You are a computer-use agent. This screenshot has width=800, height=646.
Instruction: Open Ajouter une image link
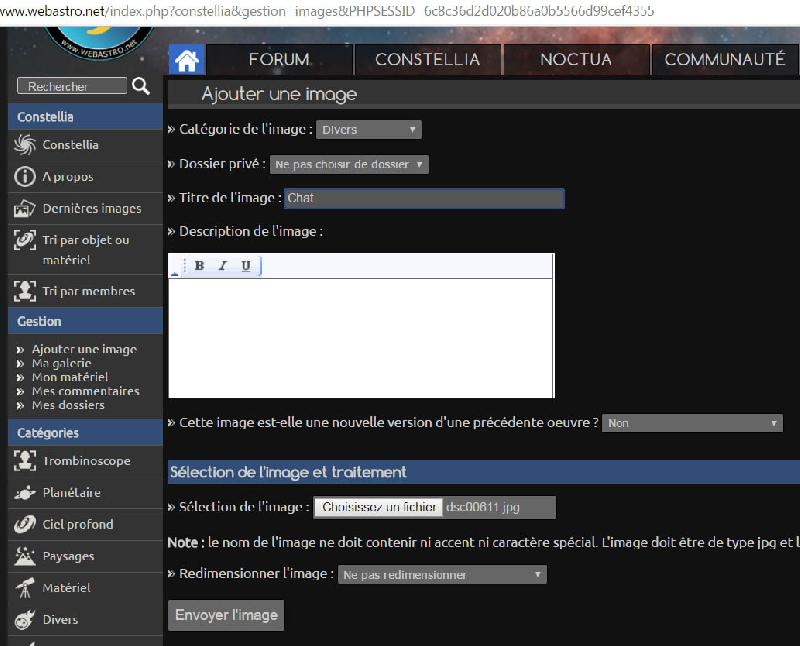(x=84, y=349)
